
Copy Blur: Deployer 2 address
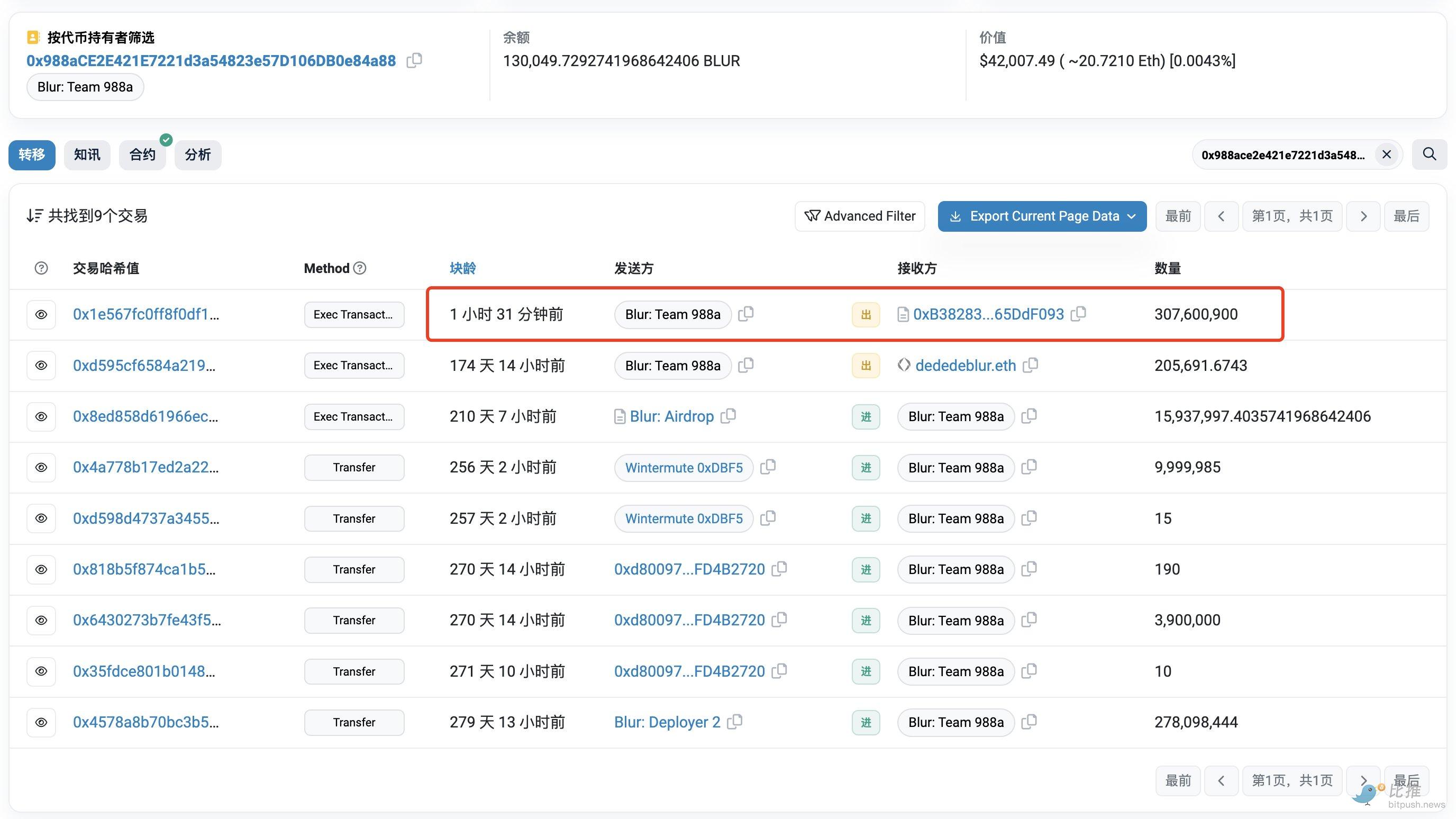[735, 722]
